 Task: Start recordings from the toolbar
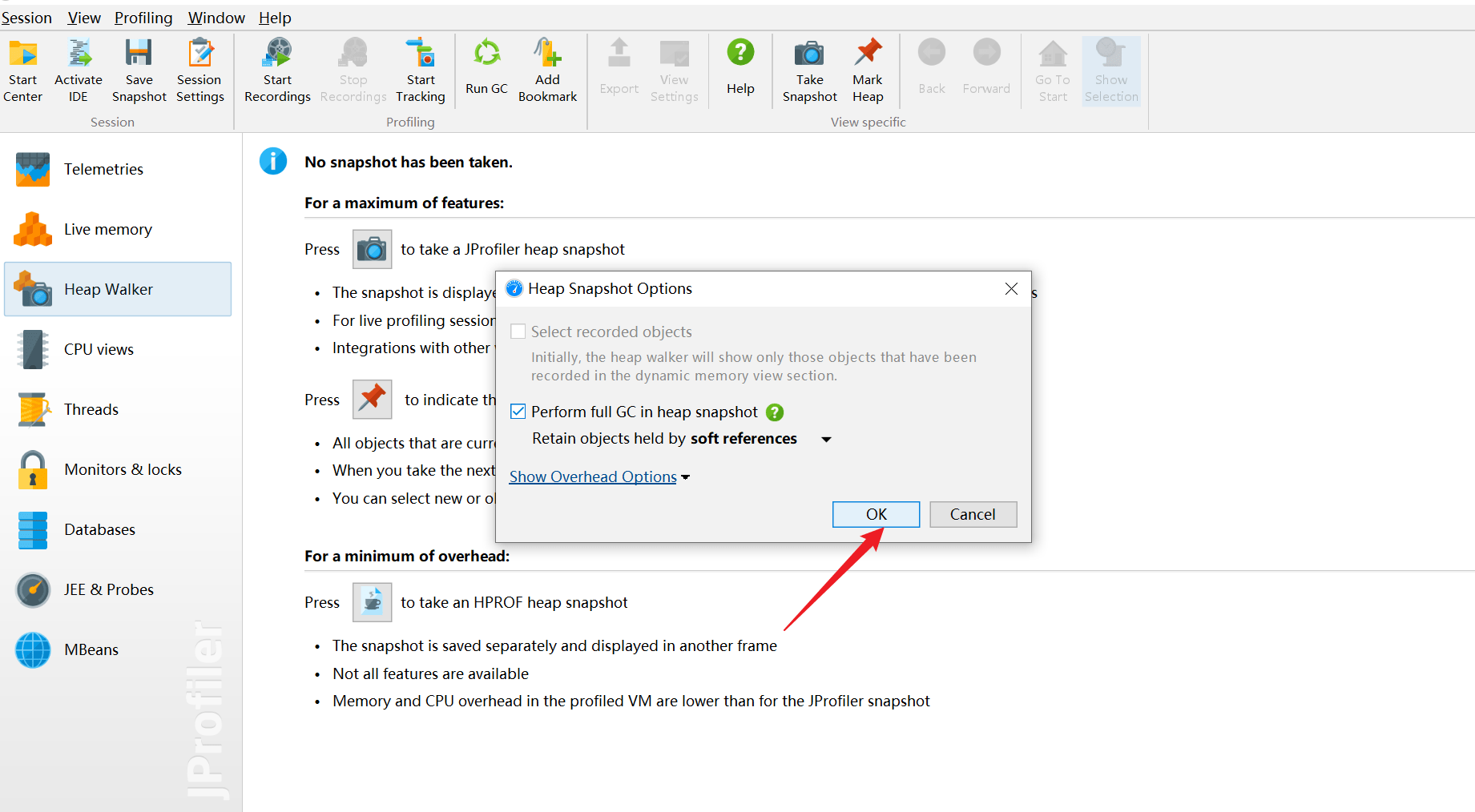coord(277,54)
